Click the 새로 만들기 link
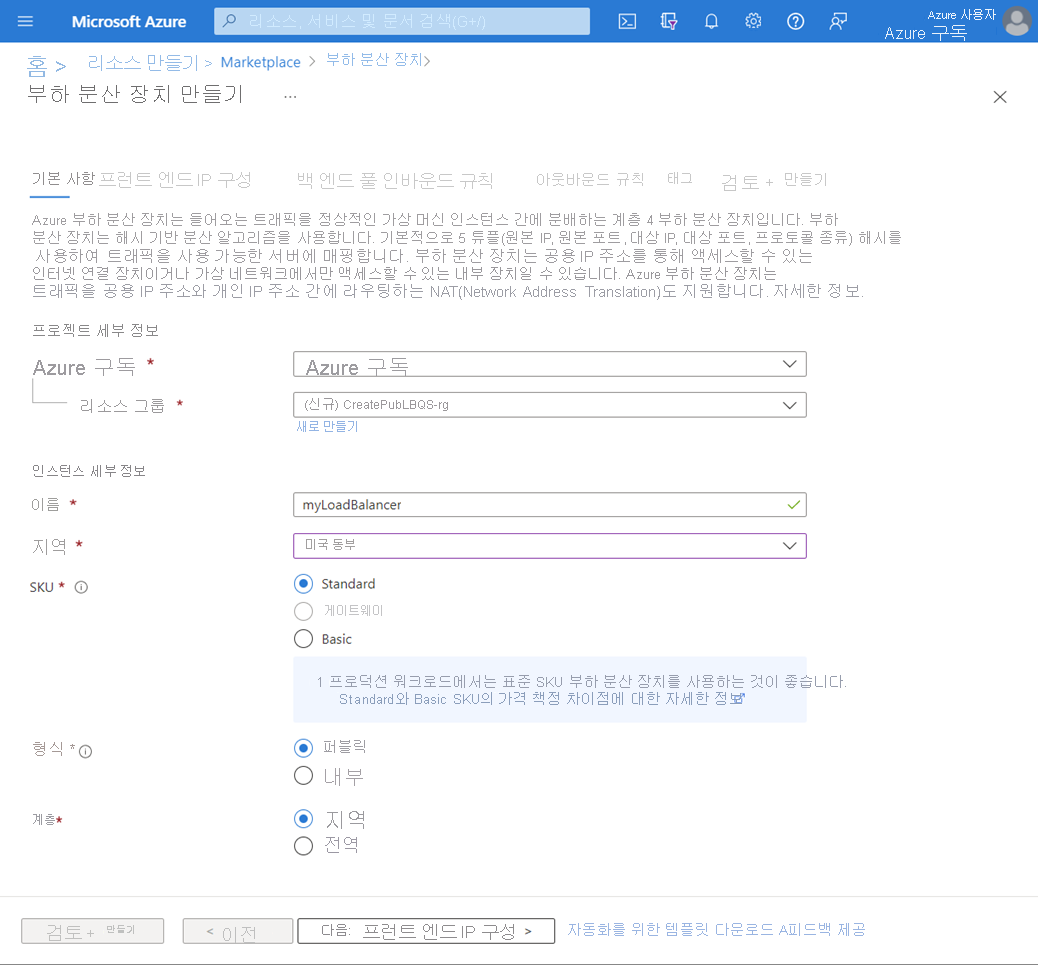 [x=327, y=427]
